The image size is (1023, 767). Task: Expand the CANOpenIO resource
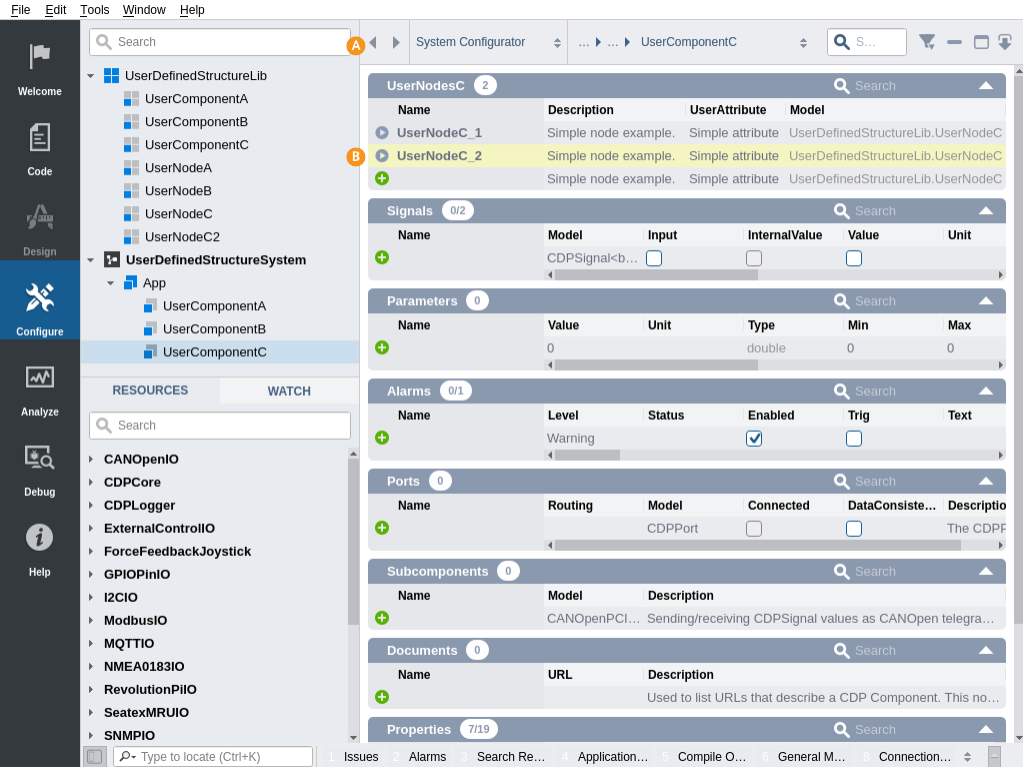[91, 459]
